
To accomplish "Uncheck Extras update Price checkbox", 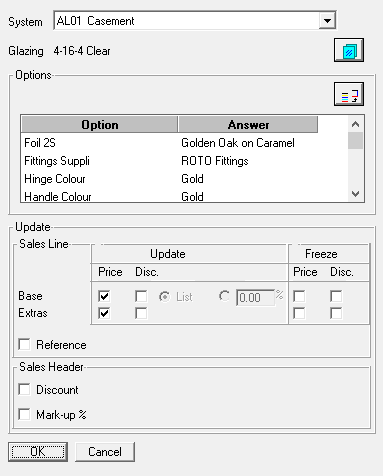I will coord(104,313).
